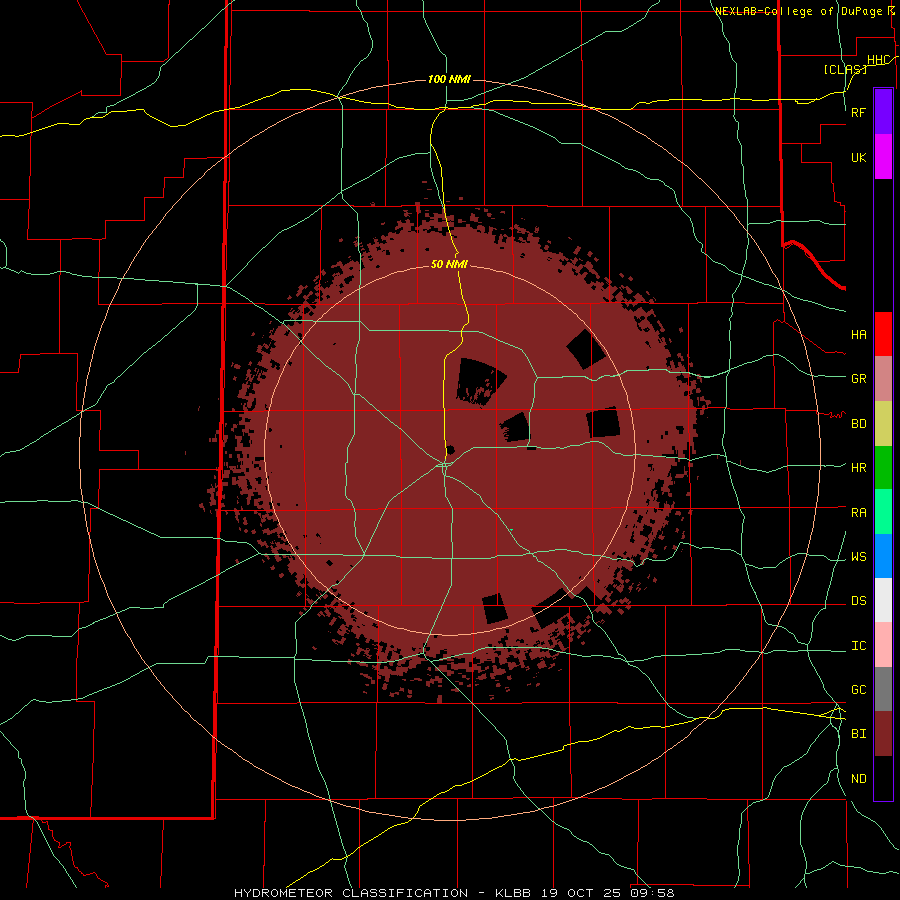This screenshot has width=900, height=900.
Task: Click the RA legend label
Action: point(858,512)
